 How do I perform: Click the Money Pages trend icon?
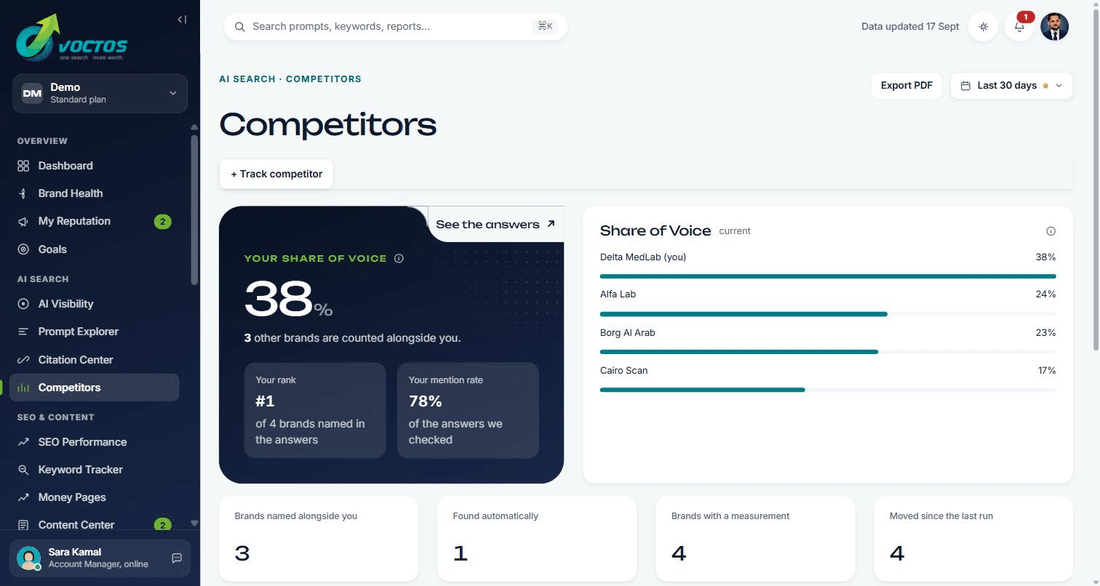coord(23,497)
